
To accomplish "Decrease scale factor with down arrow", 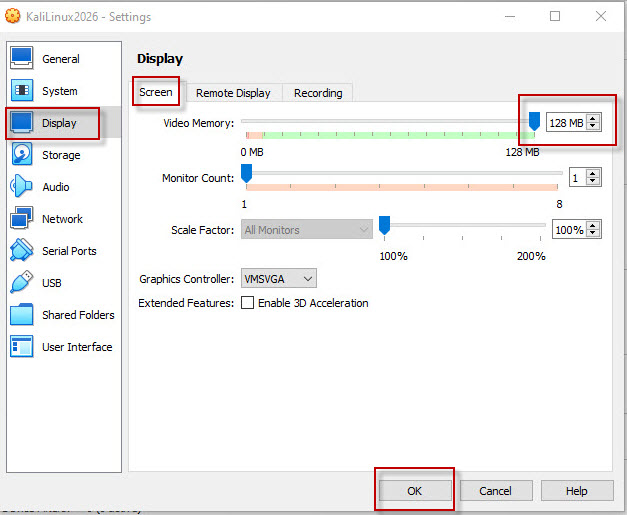I will coord(593,234).
